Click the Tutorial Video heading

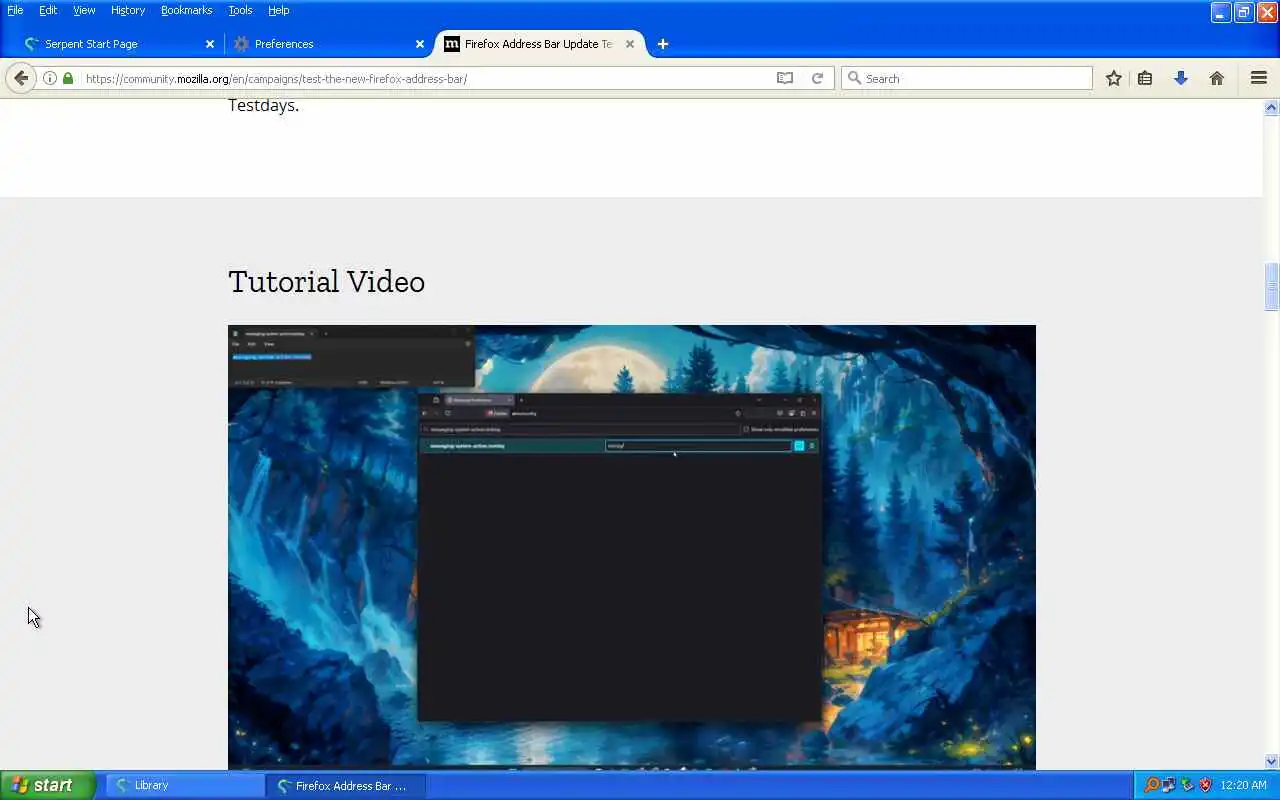(326, 282)
